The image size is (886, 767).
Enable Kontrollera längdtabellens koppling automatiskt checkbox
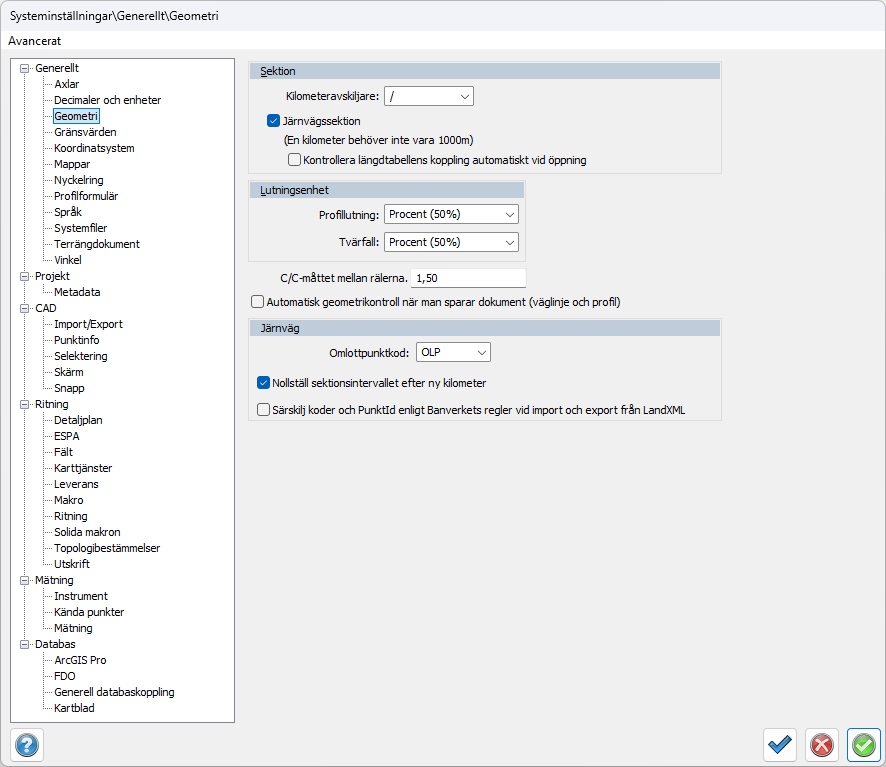[294, 159]
